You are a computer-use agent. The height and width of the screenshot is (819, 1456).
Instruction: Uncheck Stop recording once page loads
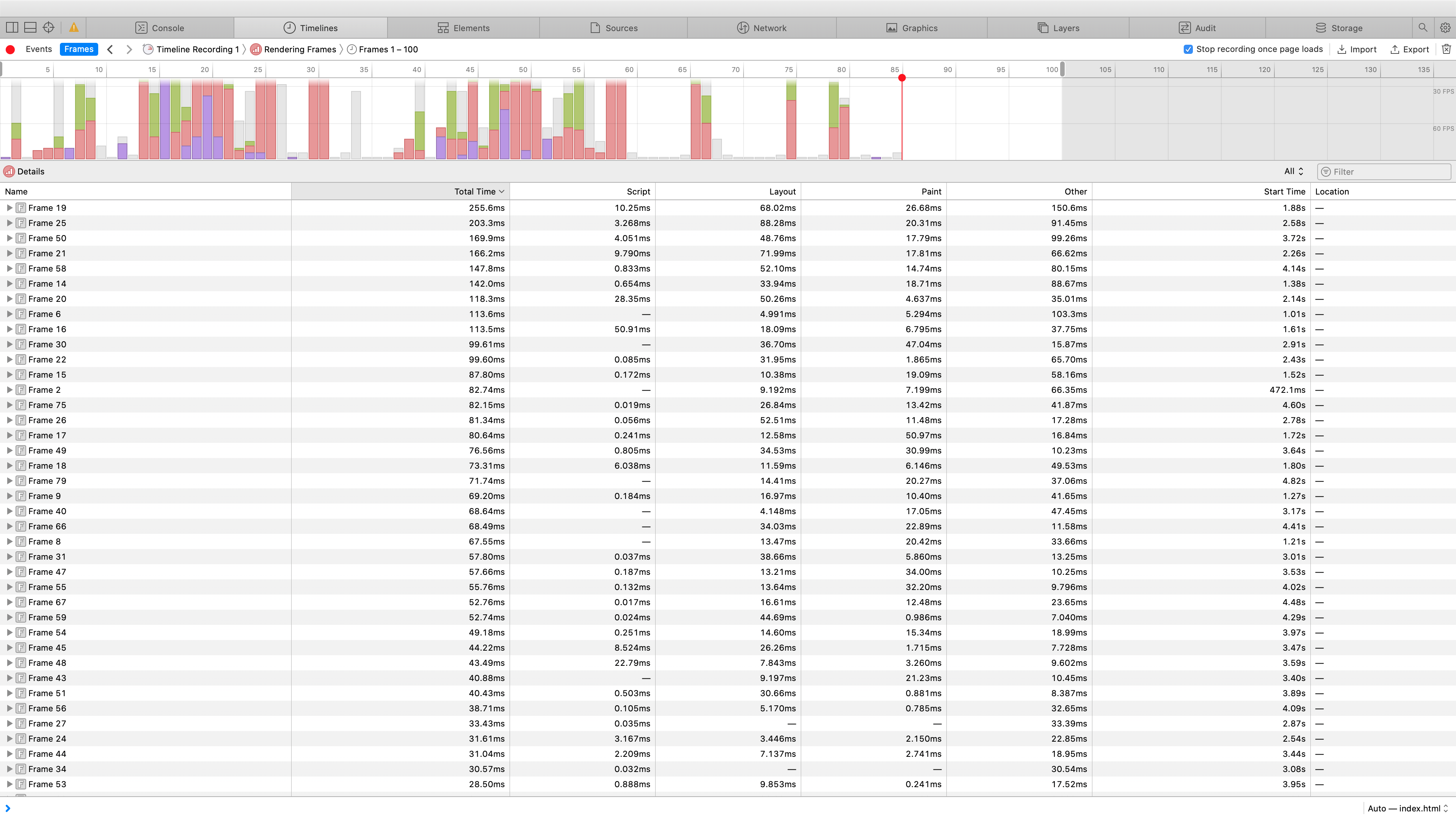click(x=1188, y=49)
